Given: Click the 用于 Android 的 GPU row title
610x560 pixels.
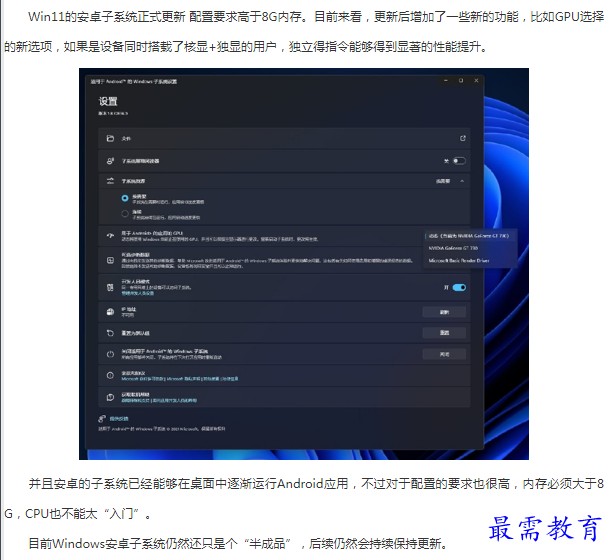Looking at the screenshot, I should point(152,233).
